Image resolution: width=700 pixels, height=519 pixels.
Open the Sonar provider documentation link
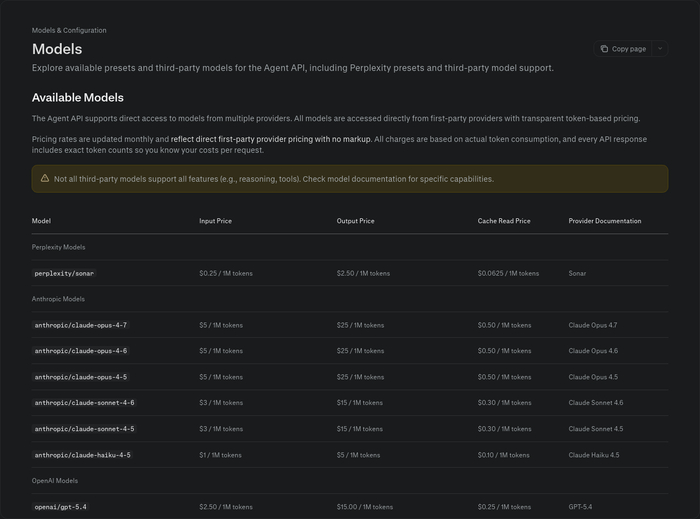(577, 273)
